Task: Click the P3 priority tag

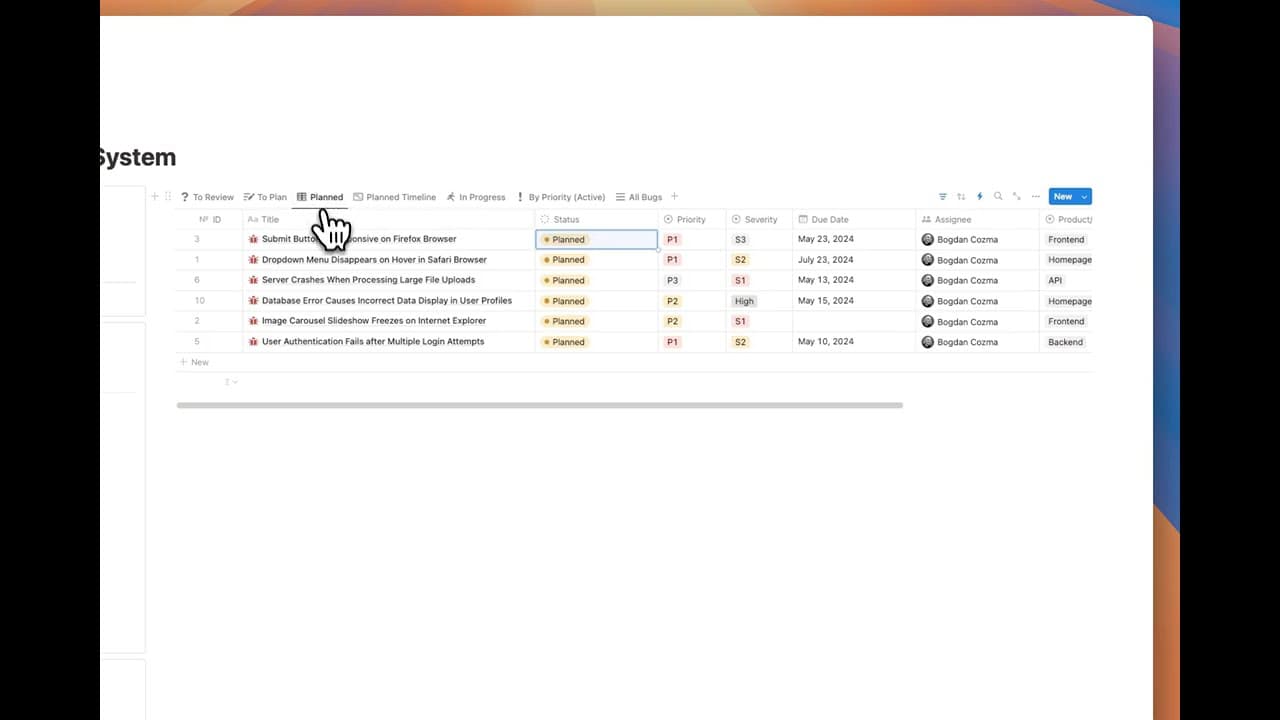Action: click(673, 280)
